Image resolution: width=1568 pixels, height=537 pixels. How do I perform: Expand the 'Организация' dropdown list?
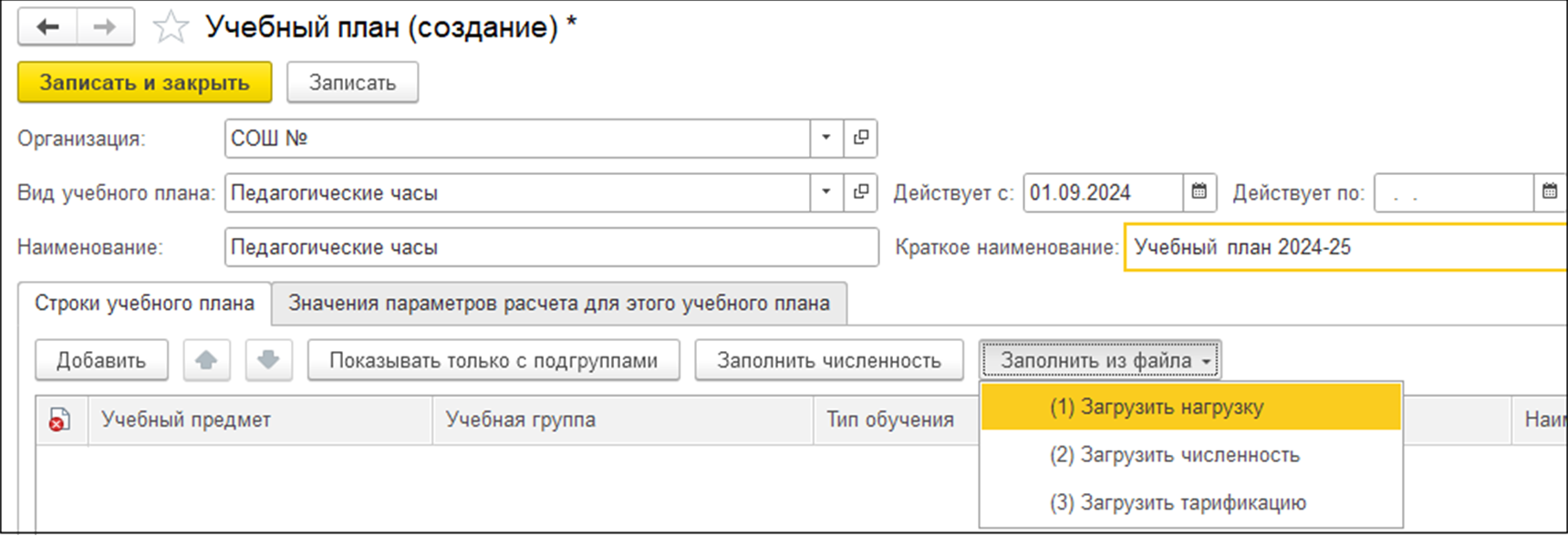coord(826,139)
